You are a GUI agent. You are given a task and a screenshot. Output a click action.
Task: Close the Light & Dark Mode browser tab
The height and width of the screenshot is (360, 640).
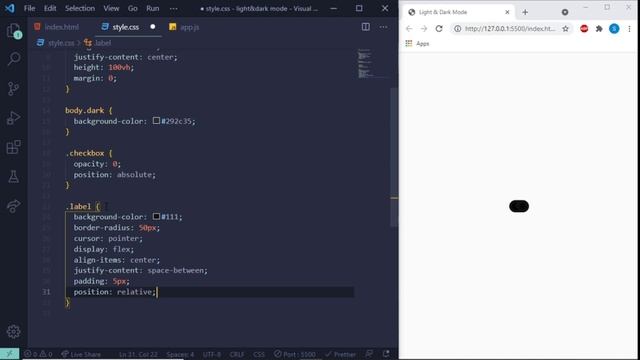pyautogui.click(x=507, y=12)
